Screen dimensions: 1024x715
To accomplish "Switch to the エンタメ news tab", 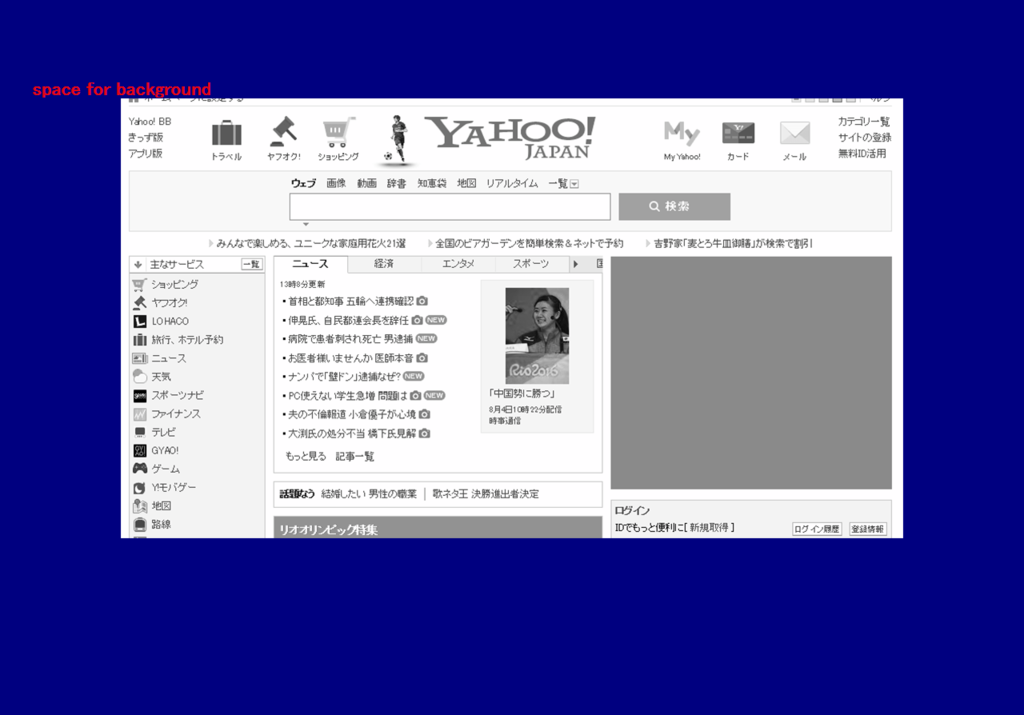I will point(458,264).
